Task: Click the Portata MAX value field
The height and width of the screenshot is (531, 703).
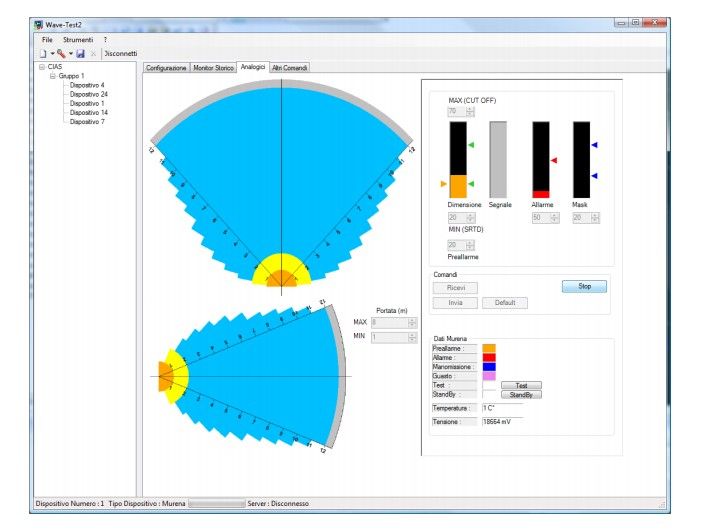Action: [x=389, y=322]
